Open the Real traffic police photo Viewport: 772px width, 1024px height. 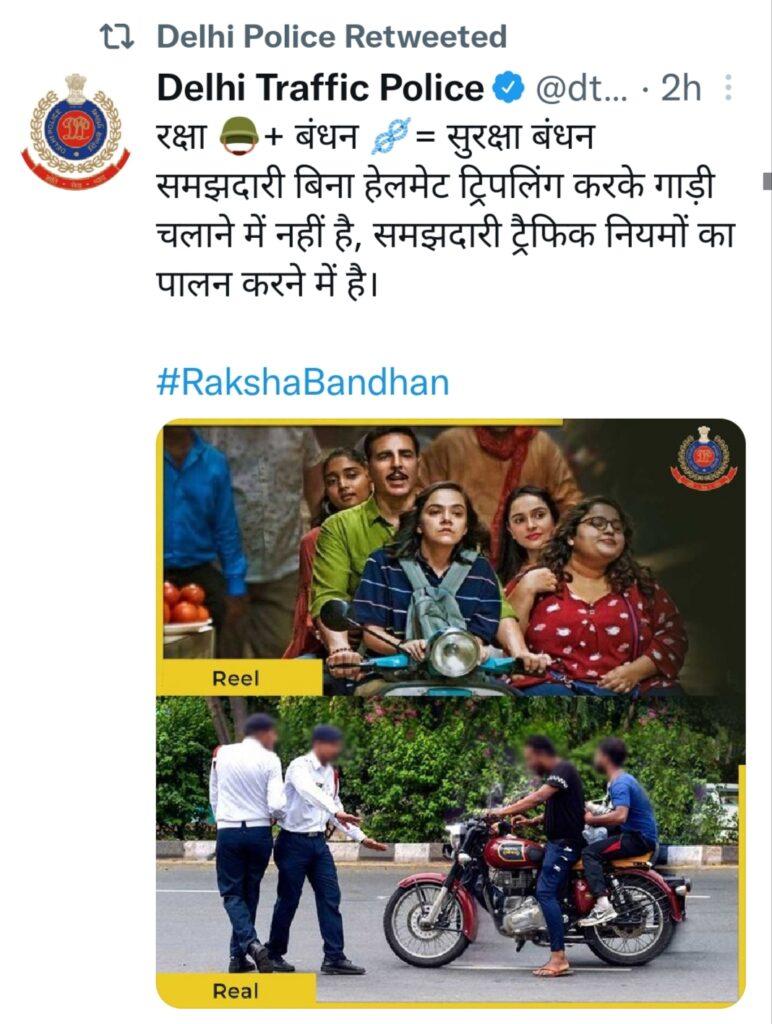coord(450,852)
